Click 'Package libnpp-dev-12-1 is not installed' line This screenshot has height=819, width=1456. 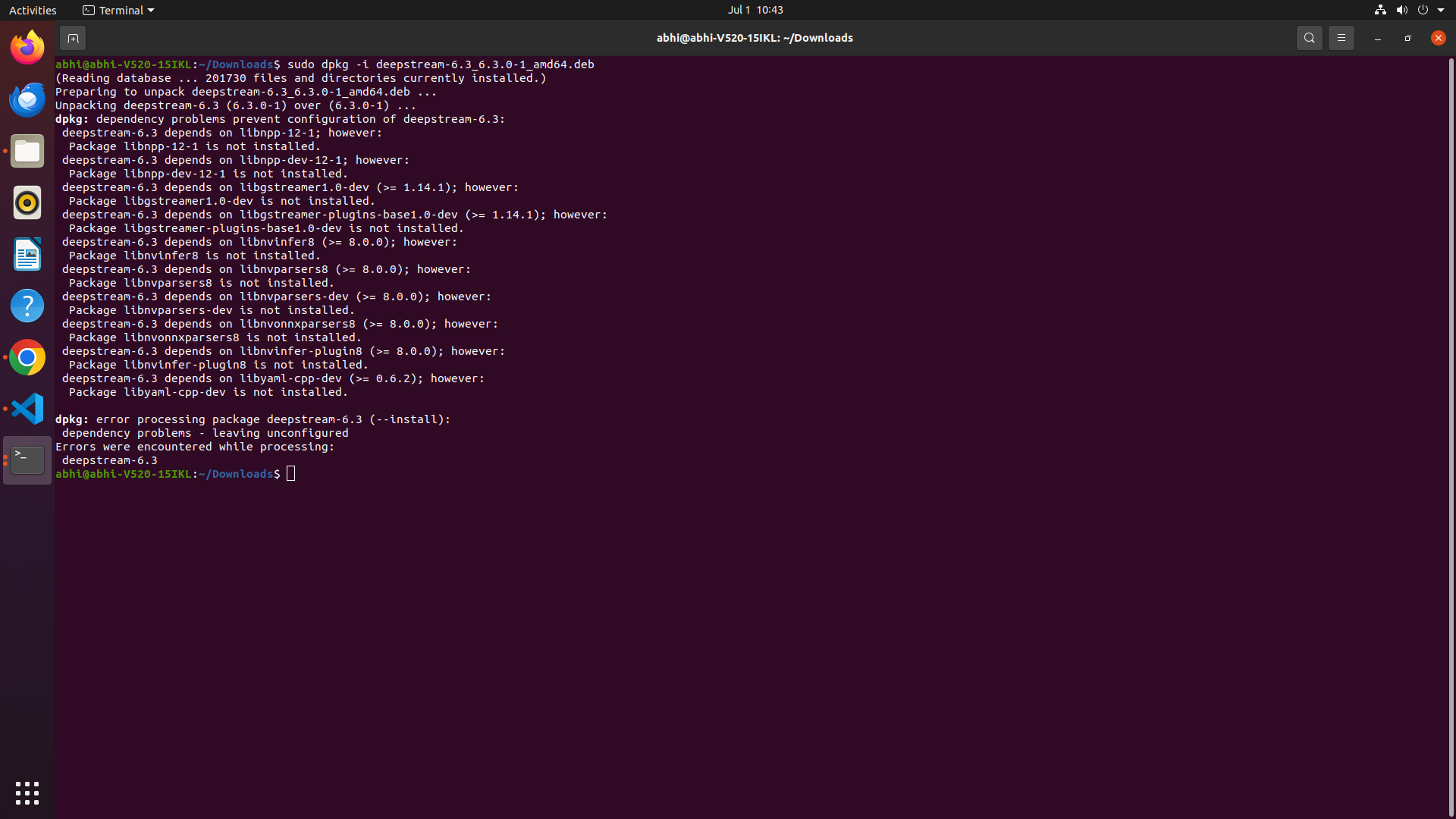pyautogui.click(x=208, y=174)
